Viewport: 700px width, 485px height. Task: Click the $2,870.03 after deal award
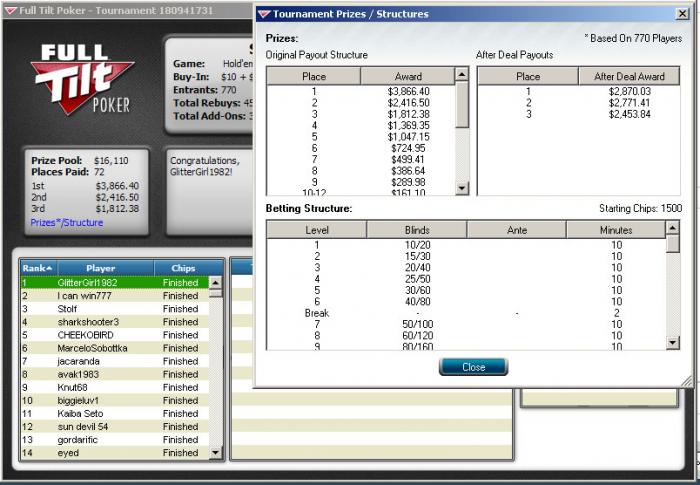click(629, 91)
